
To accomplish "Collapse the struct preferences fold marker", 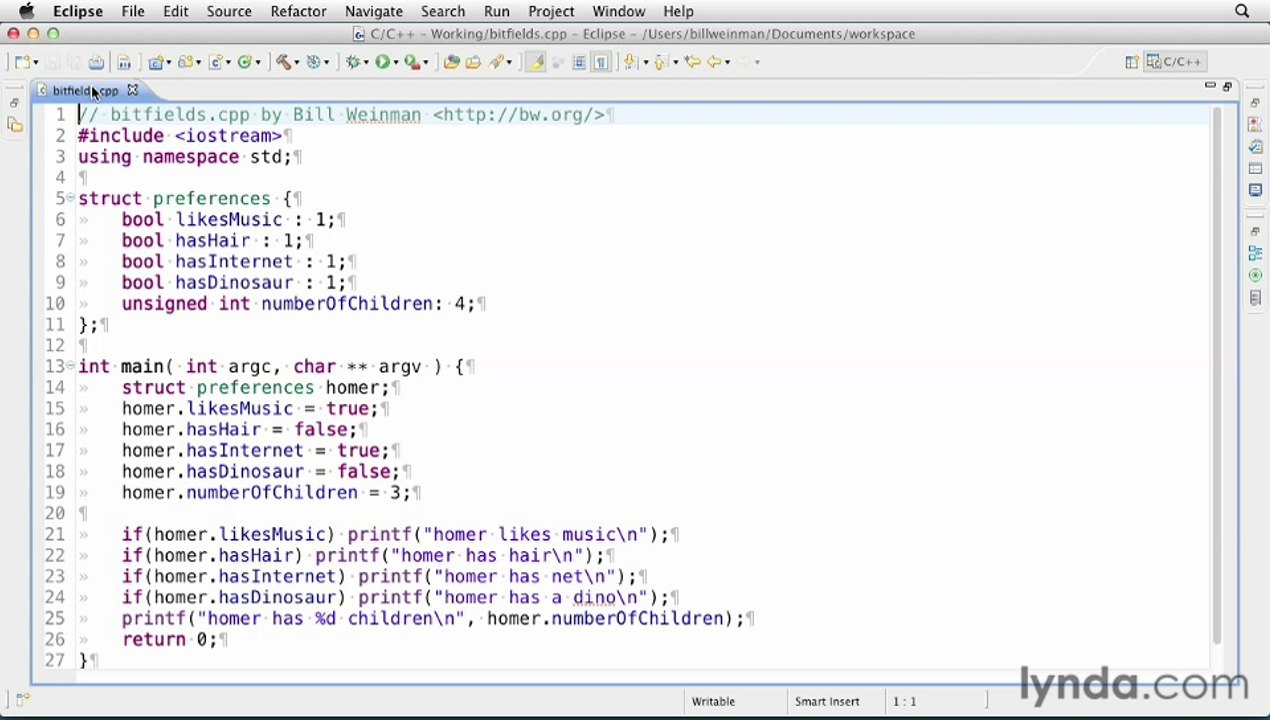I will click(70, 198).
